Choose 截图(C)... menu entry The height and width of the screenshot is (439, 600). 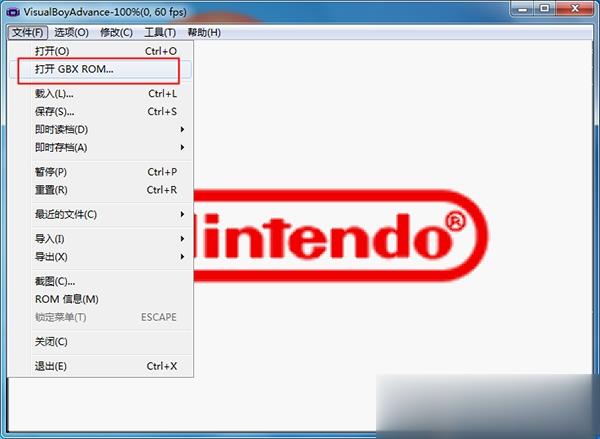pos(100,281)
